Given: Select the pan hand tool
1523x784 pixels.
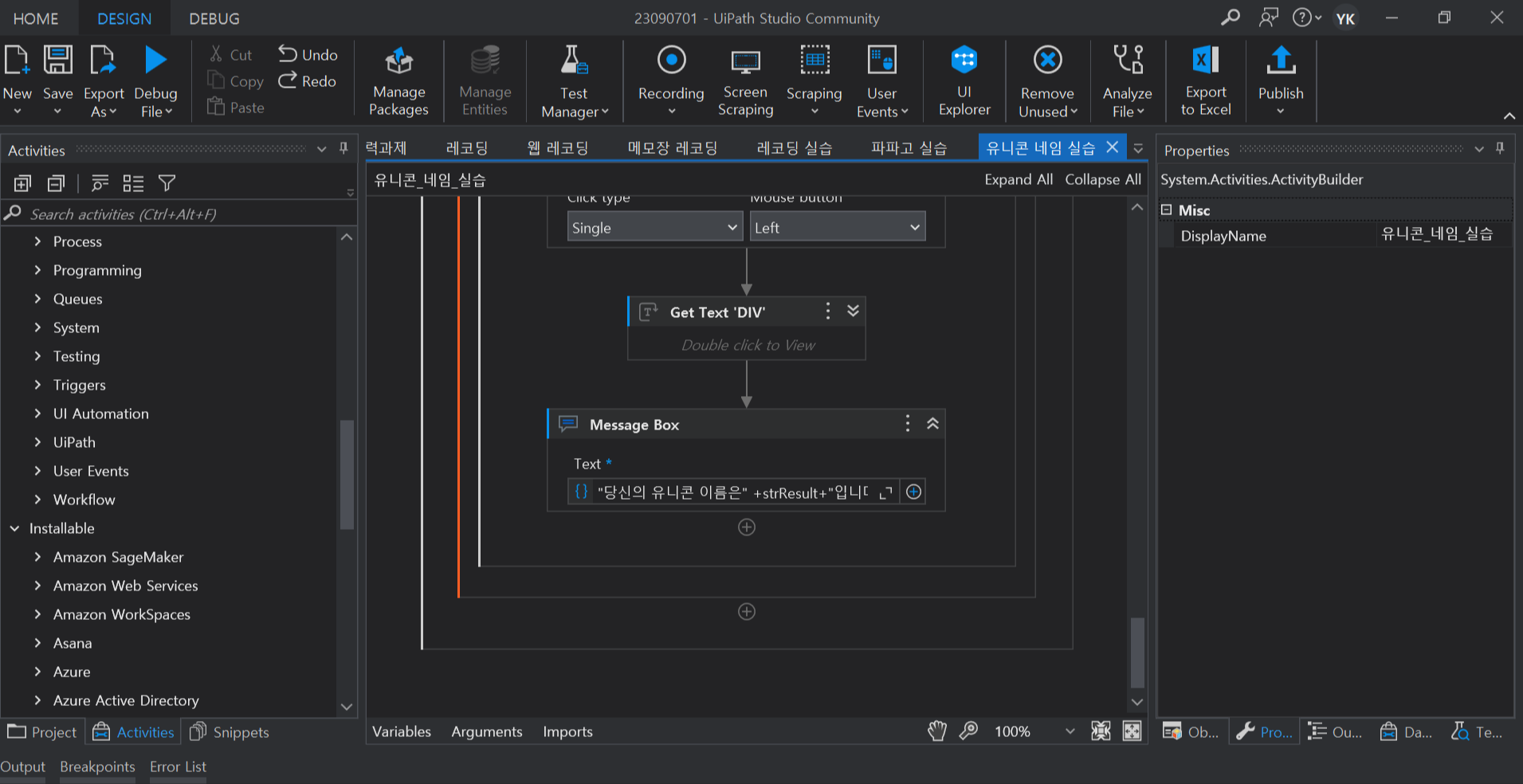Looking at the screenshot, I should [x=937, y=731].
